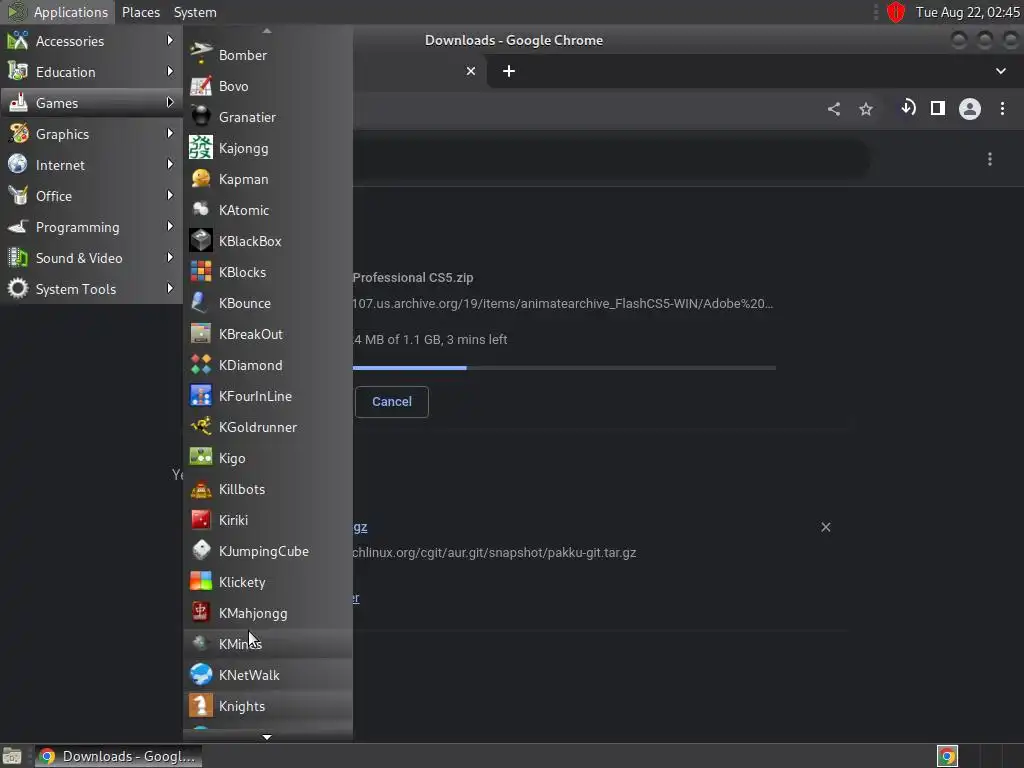This screenshot has height=768, width=1024.
Task: Click Chrome share page icon
Action: (x=834, y=109)
